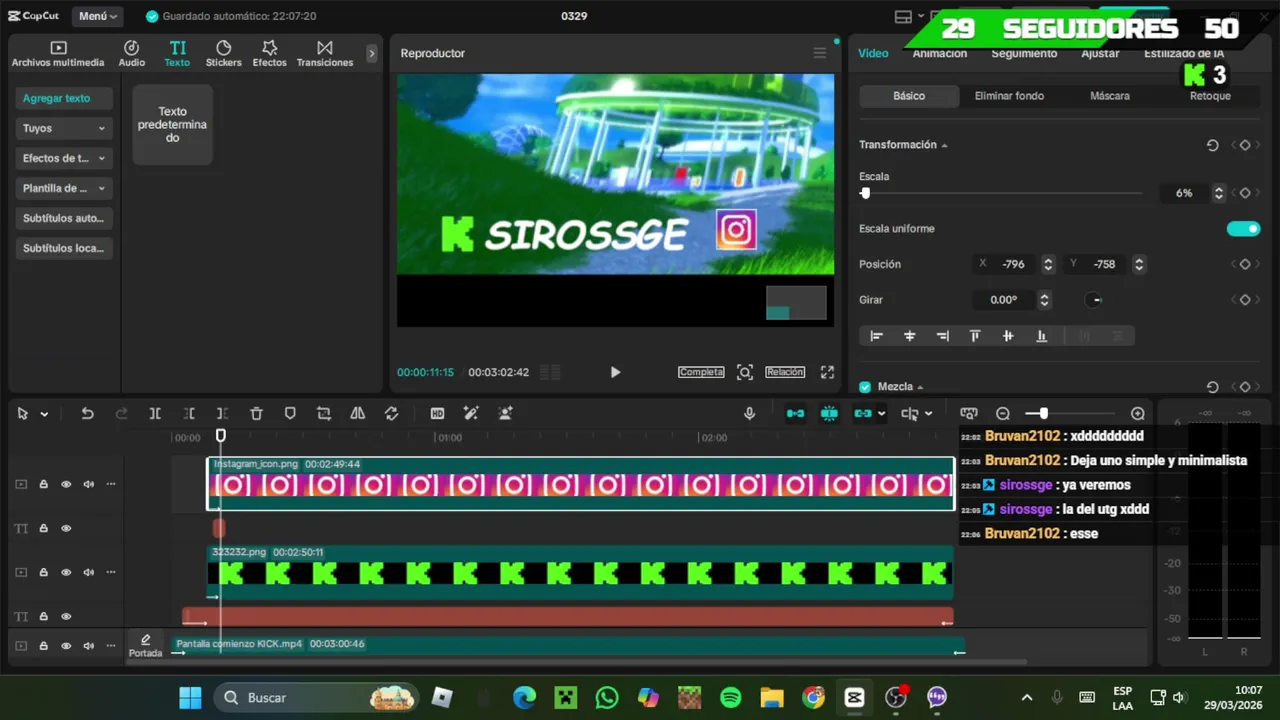Align clip to the top

[975, 336]
